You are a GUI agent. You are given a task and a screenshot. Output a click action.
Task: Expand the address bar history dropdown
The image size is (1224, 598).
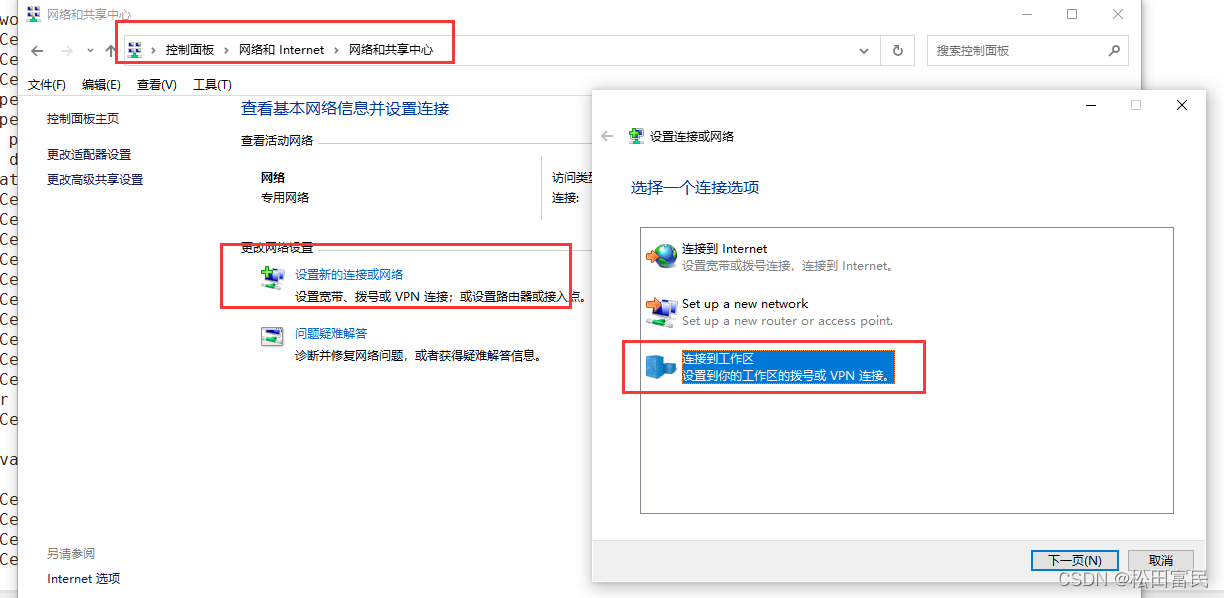tap(864, 50)
